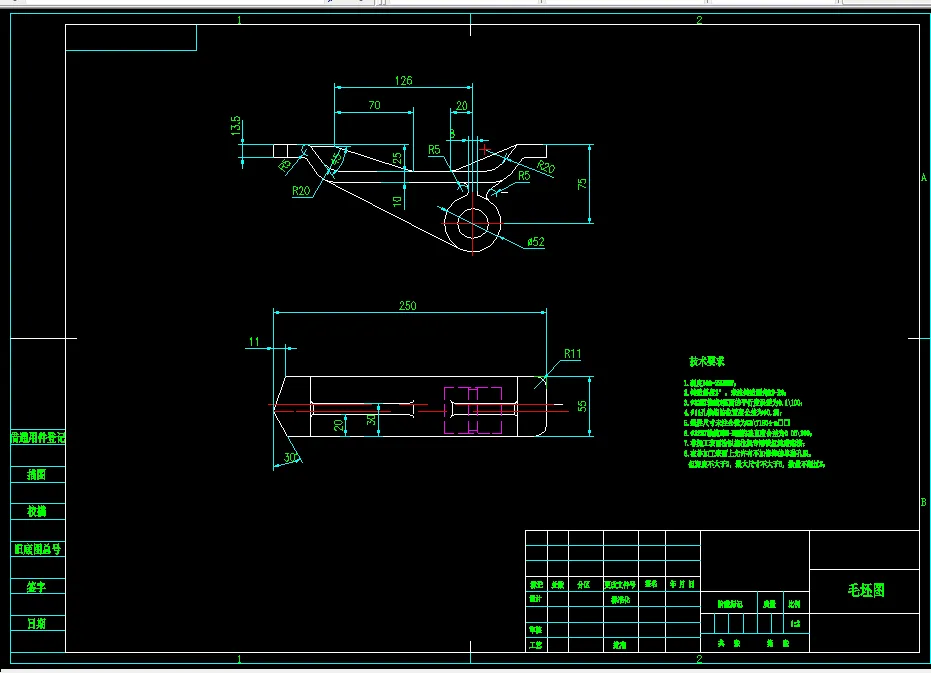Click the 日期 sidebar label
Viewport: 931px width, 673px height.
coord(36,623)
